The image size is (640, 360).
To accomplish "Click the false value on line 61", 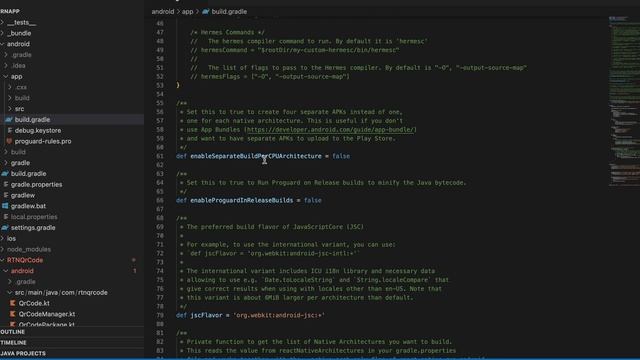I will (x=341, y=156).
